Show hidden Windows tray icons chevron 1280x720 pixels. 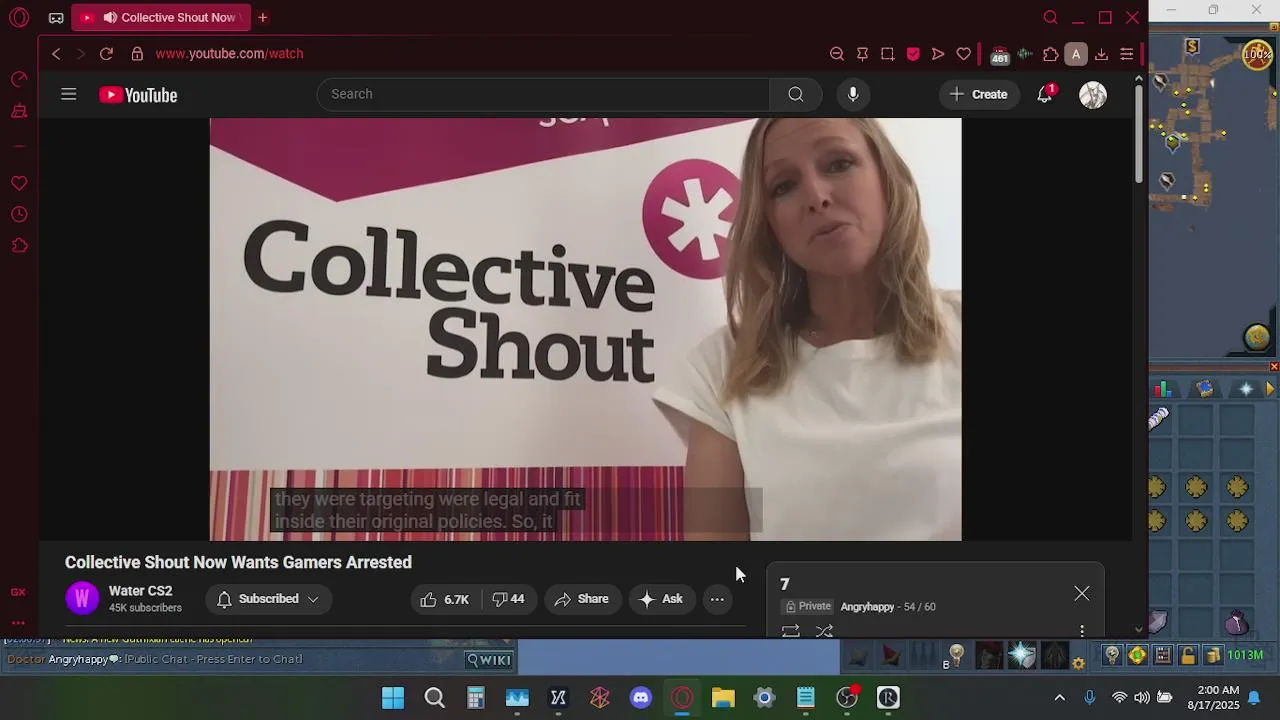pyautogui.click(x=1060, y=698)
